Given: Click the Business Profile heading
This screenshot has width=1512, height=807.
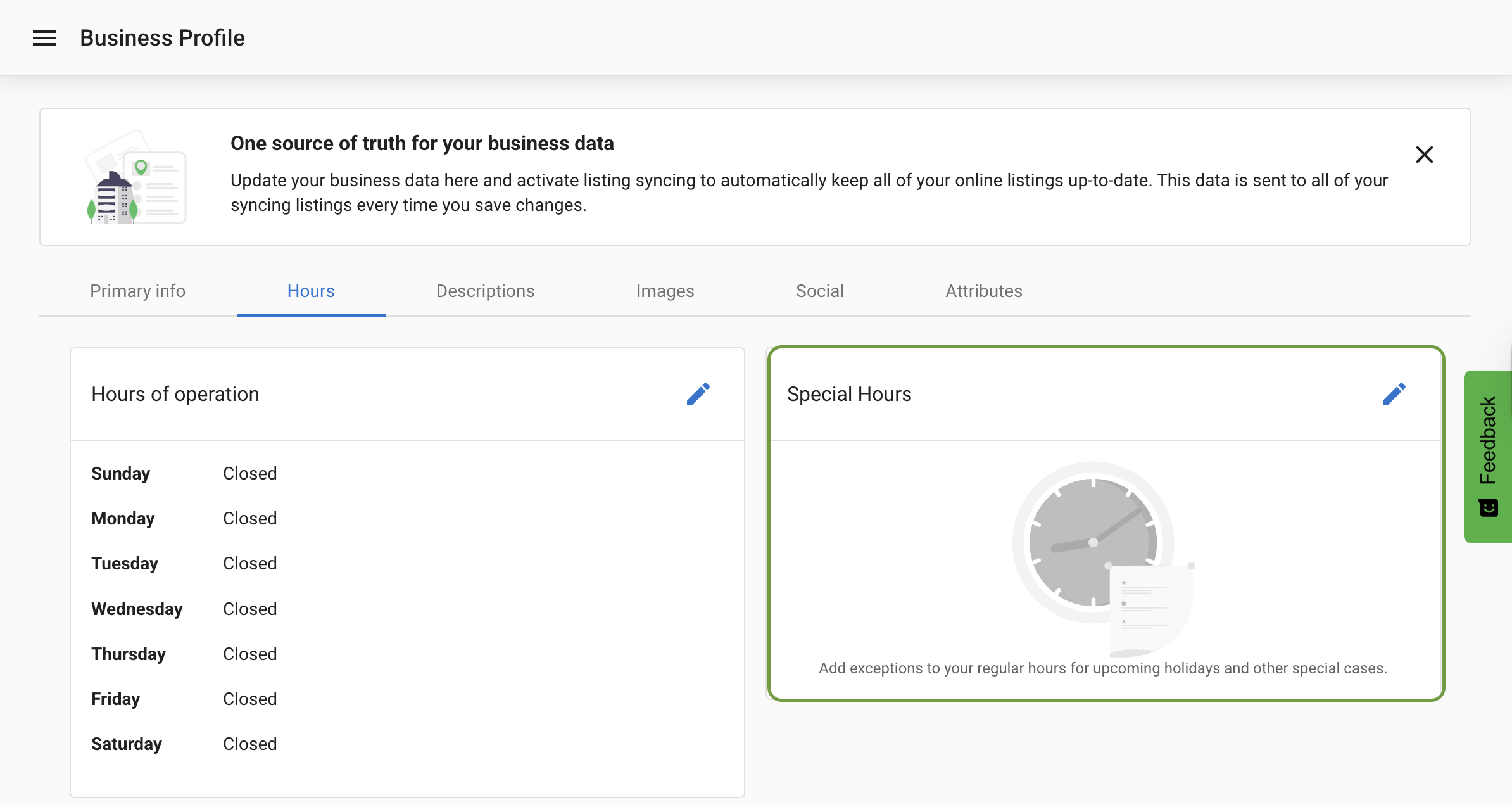Looking at the screenshot, I should (x=162, y=37).
